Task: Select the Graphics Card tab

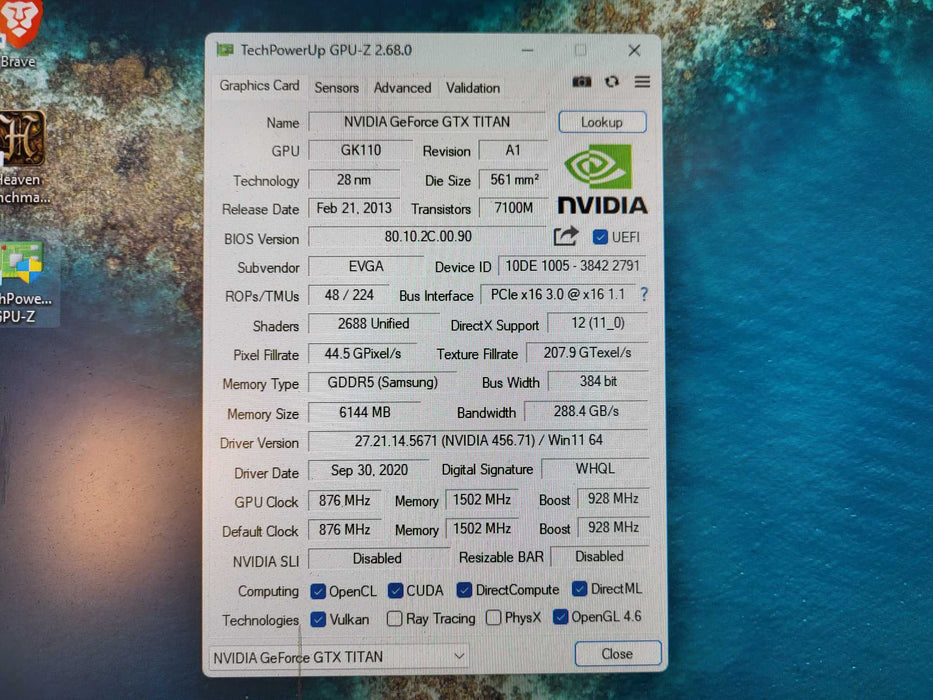Action: coord(259,86)
